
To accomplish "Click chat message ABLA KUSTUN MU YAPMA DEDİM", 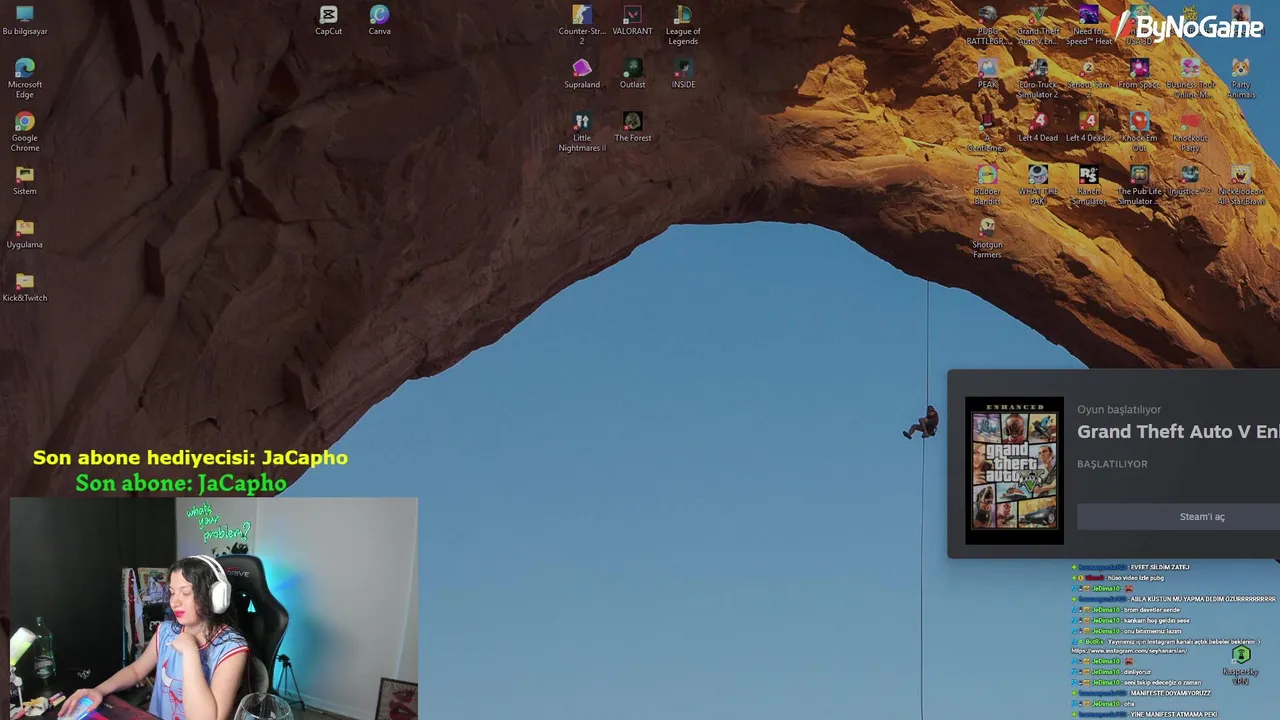I will (x=1203, y=599).
